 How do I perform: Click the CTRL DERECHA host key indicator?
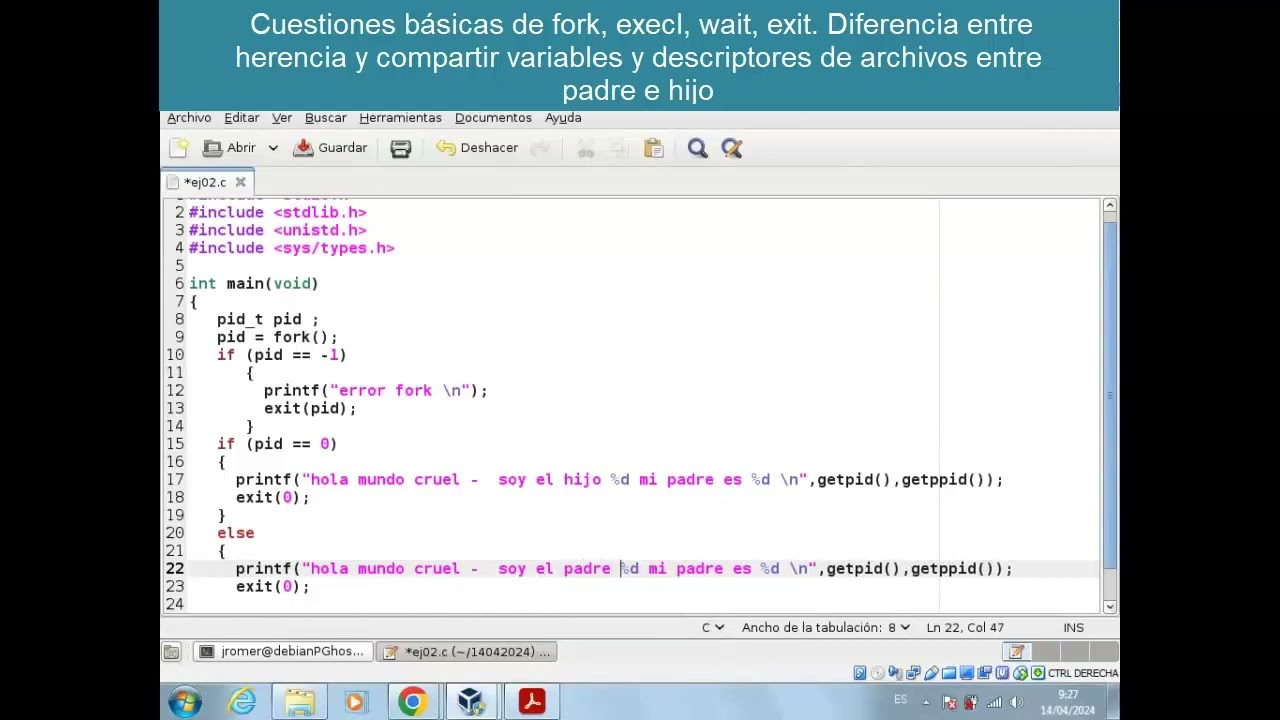coord(1083,673)
